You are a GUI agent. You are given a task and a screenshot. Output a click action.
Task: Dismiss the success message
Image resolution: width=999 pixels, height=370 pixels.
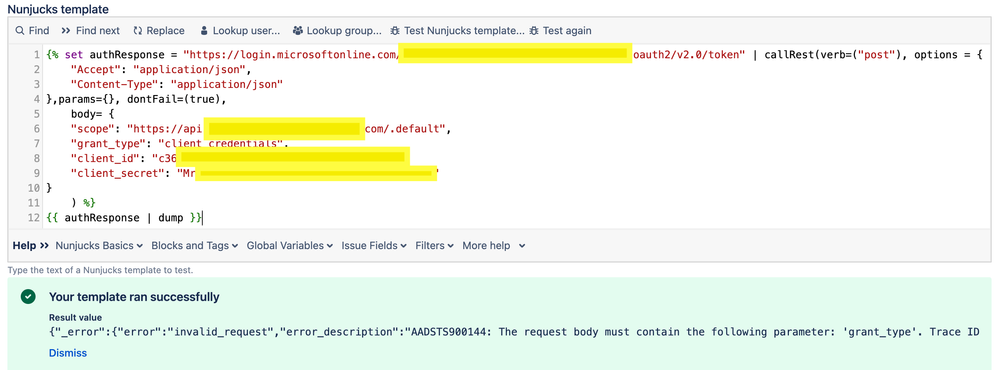(x=68, y=353)
